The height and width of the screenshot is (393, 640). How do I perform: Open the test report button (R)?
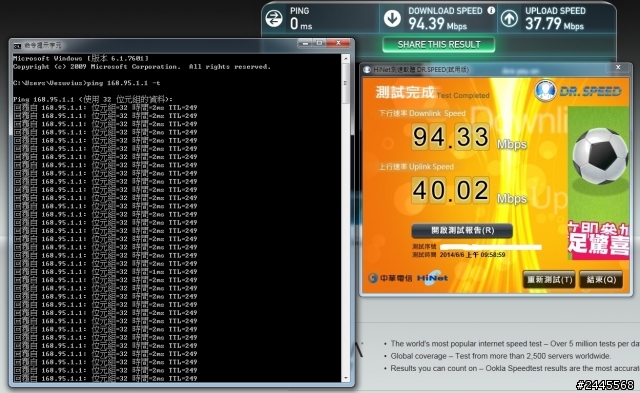[462, 231]
